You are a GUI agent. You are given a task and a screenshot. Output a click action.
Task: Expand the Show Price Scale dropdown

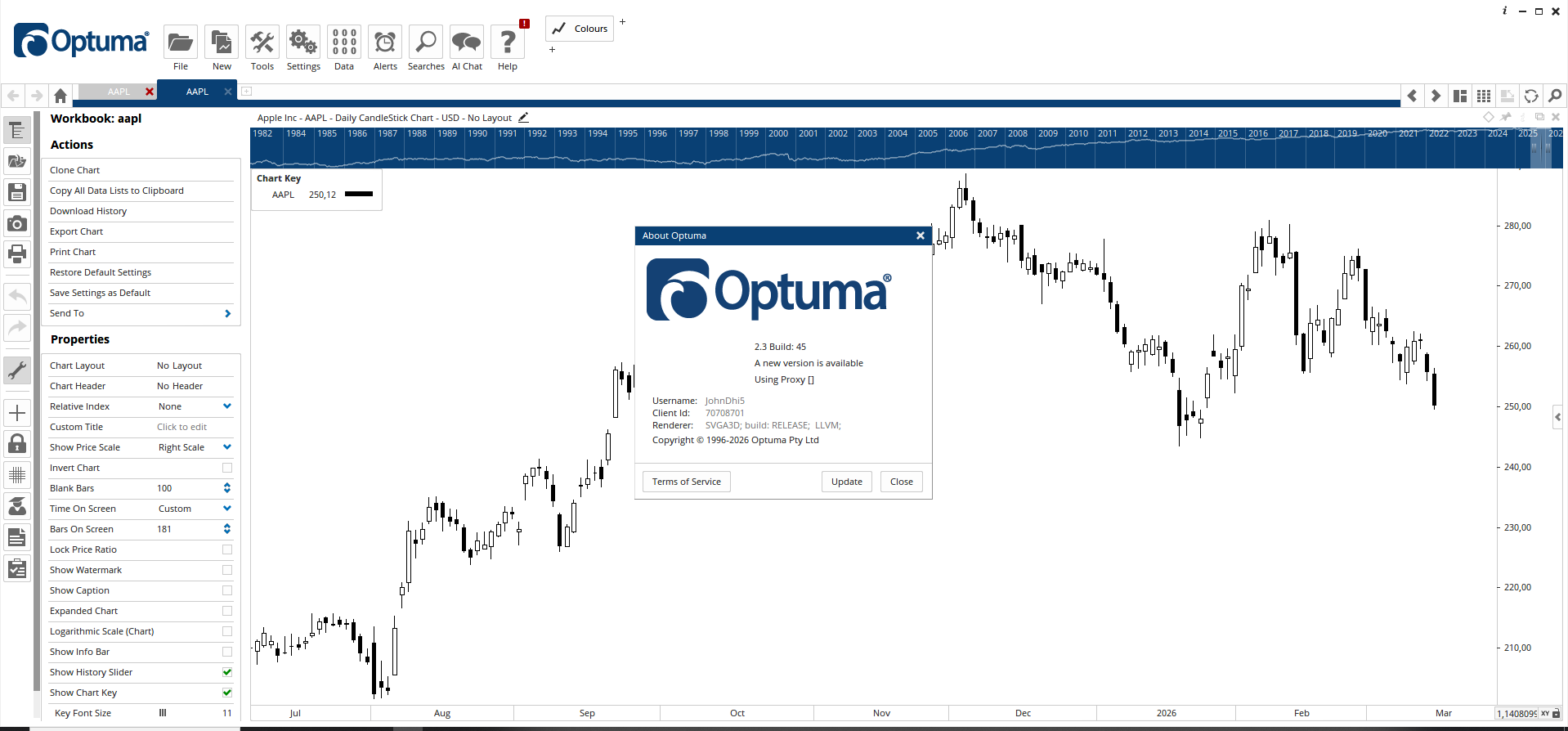pos(226,447)
